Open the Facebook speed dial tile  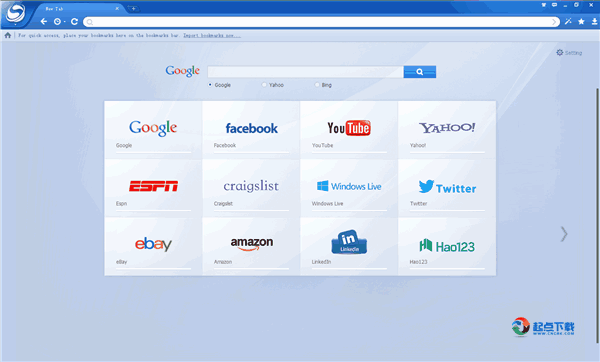251,130
